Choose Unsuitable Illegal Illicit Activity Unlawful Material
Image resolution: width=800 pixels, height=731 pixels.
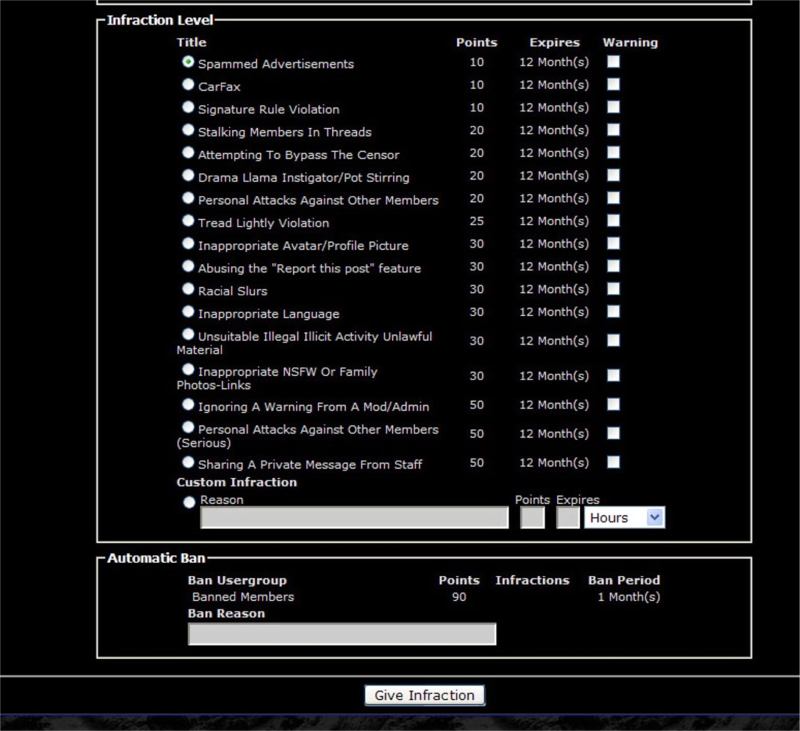click(188, 334)
